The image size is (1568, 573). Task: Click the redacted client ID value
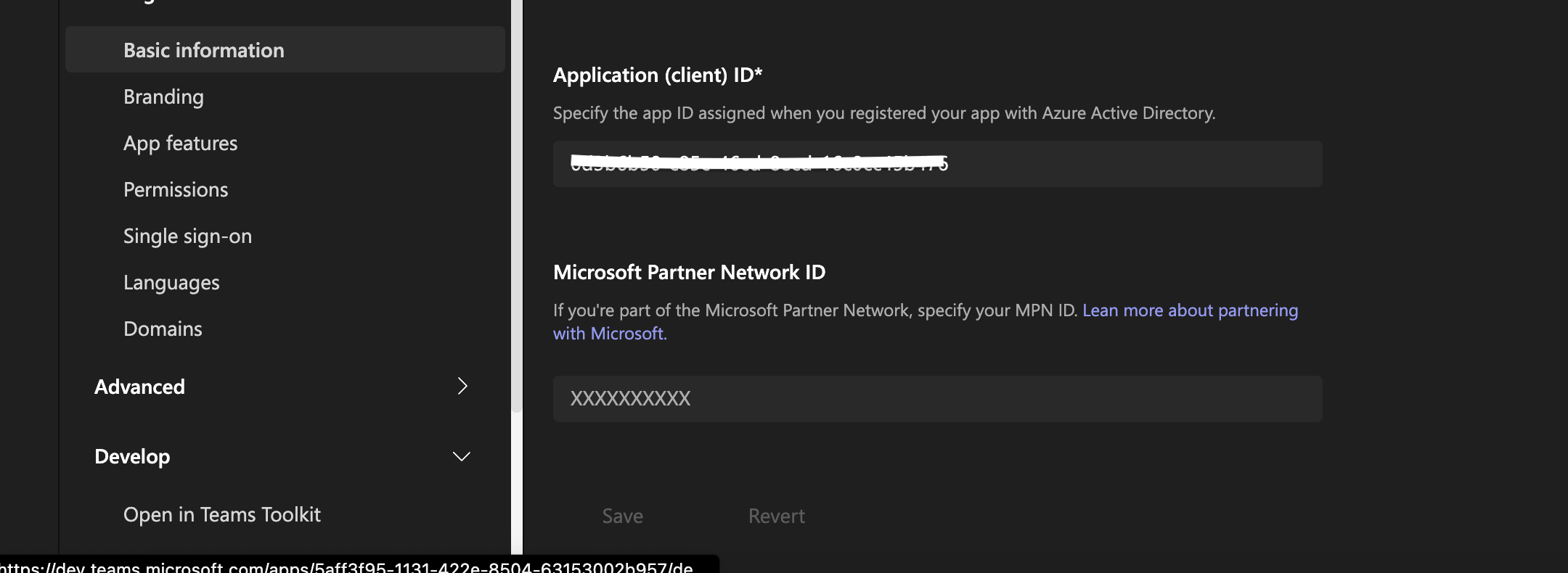pos(759,163)
